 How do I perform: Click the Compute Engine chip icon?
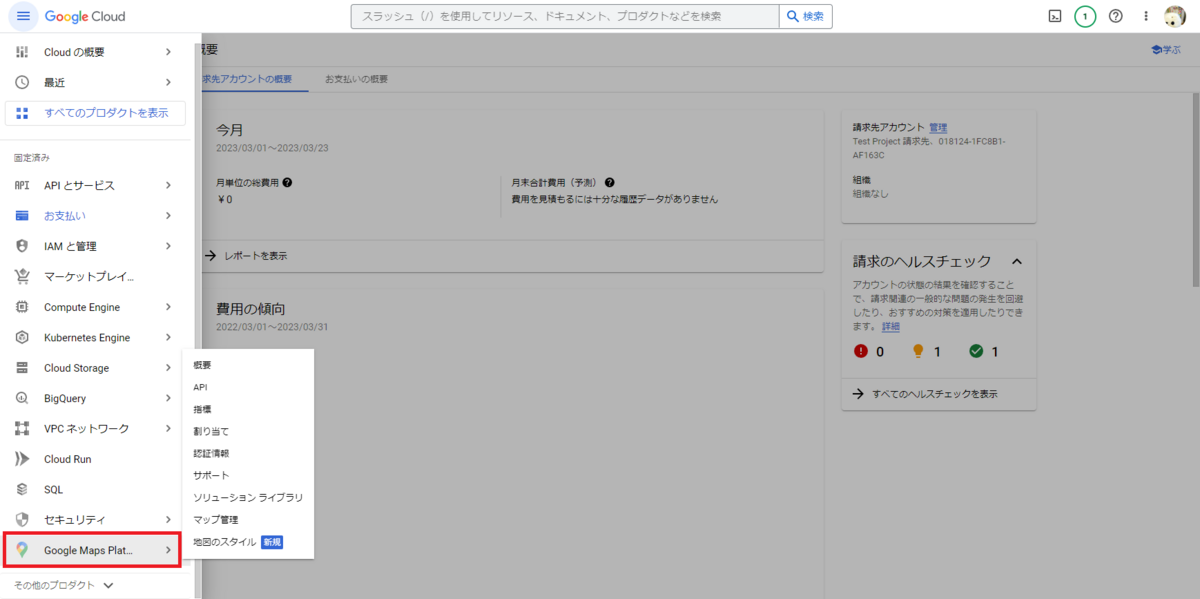(22, 307)
